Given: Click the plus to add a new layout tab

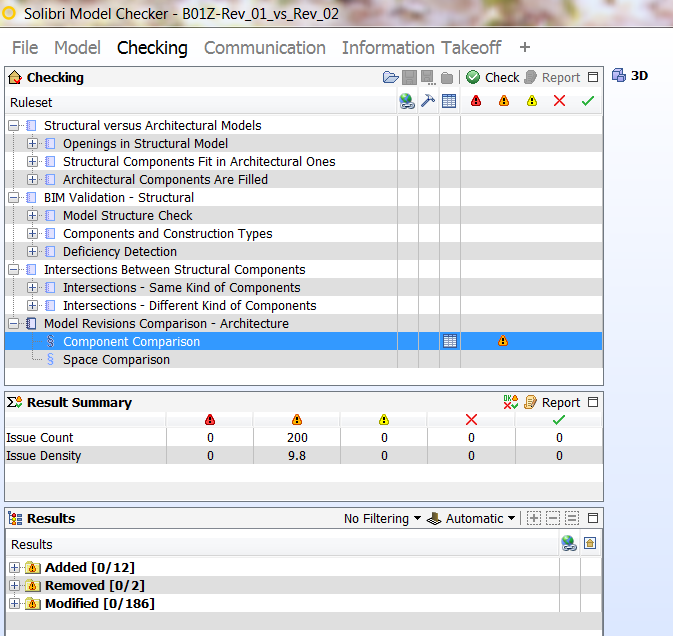Looking at the screenshot, I should [x=524, y=47].
